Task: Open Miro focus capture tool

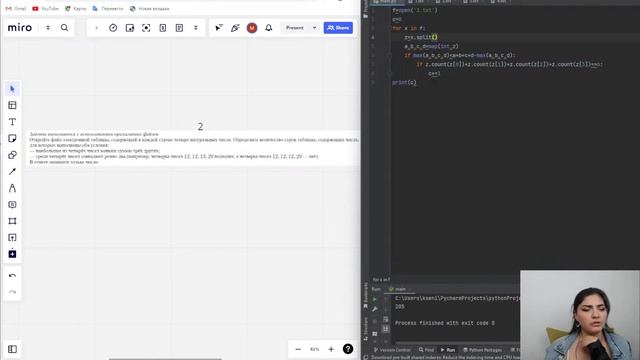Action: pos(146,28)
